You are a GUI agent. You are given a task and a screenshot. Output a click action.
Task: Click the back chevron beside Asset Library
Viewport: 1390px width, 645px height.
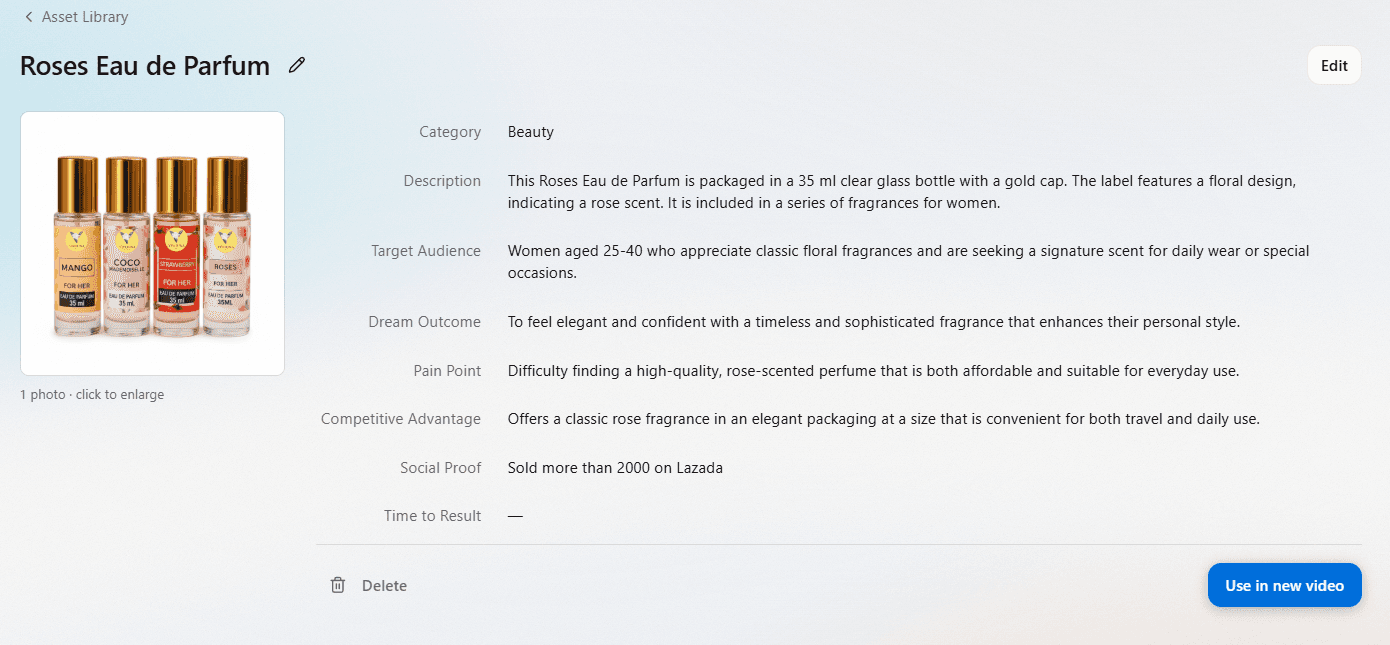click(29, 17)
